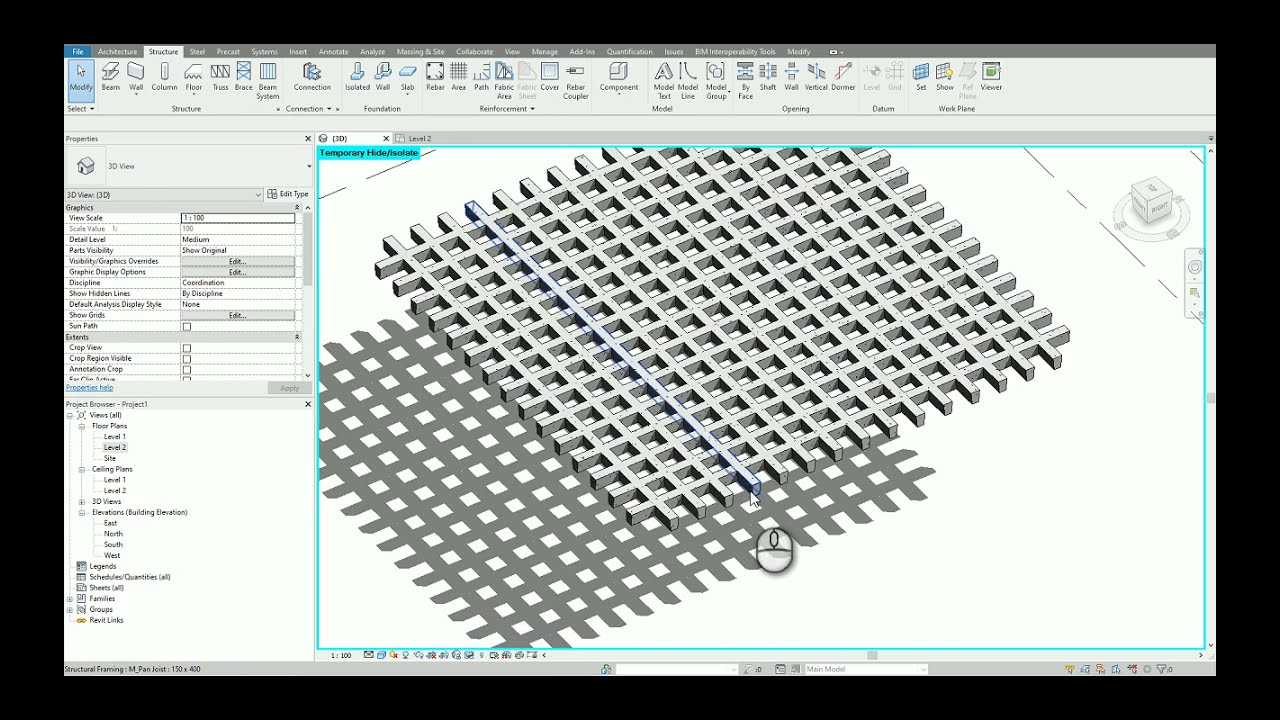Screen dimensions: 1280x720
Task: Switch to the Architecture ribbon tab
Action: pyautogui.click(x=117, y=52)
